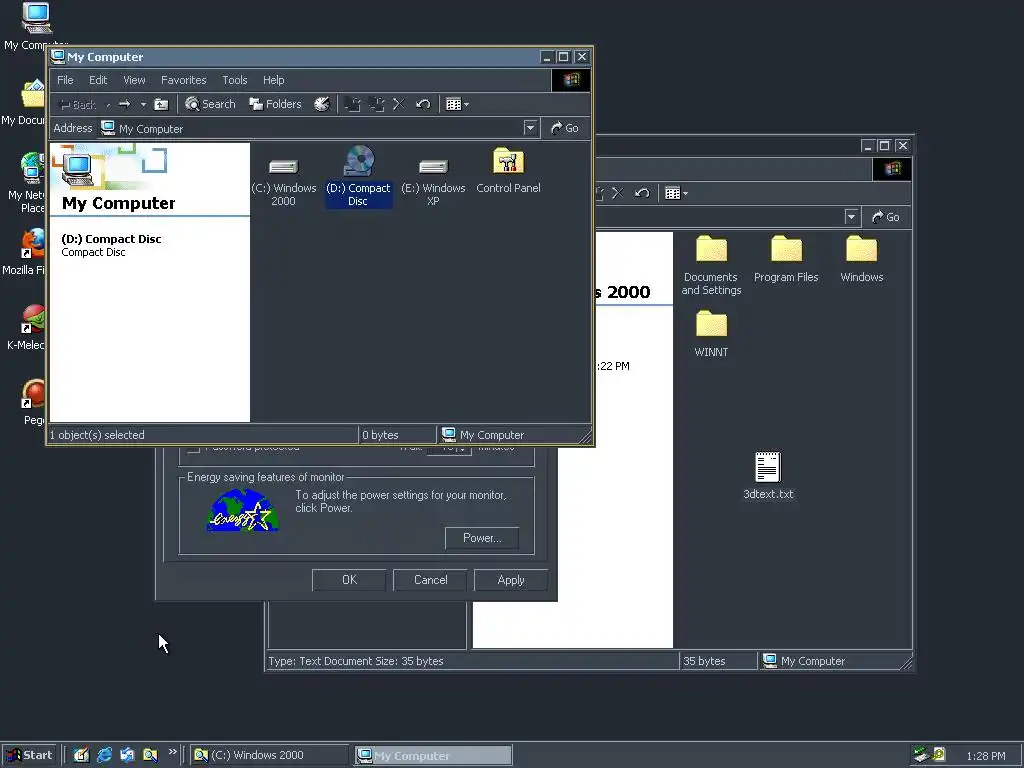Click the 'Type: Text Document Size: 35 bytes' status text
This screenshot has width=1024, height=768.
pos(356,661)
